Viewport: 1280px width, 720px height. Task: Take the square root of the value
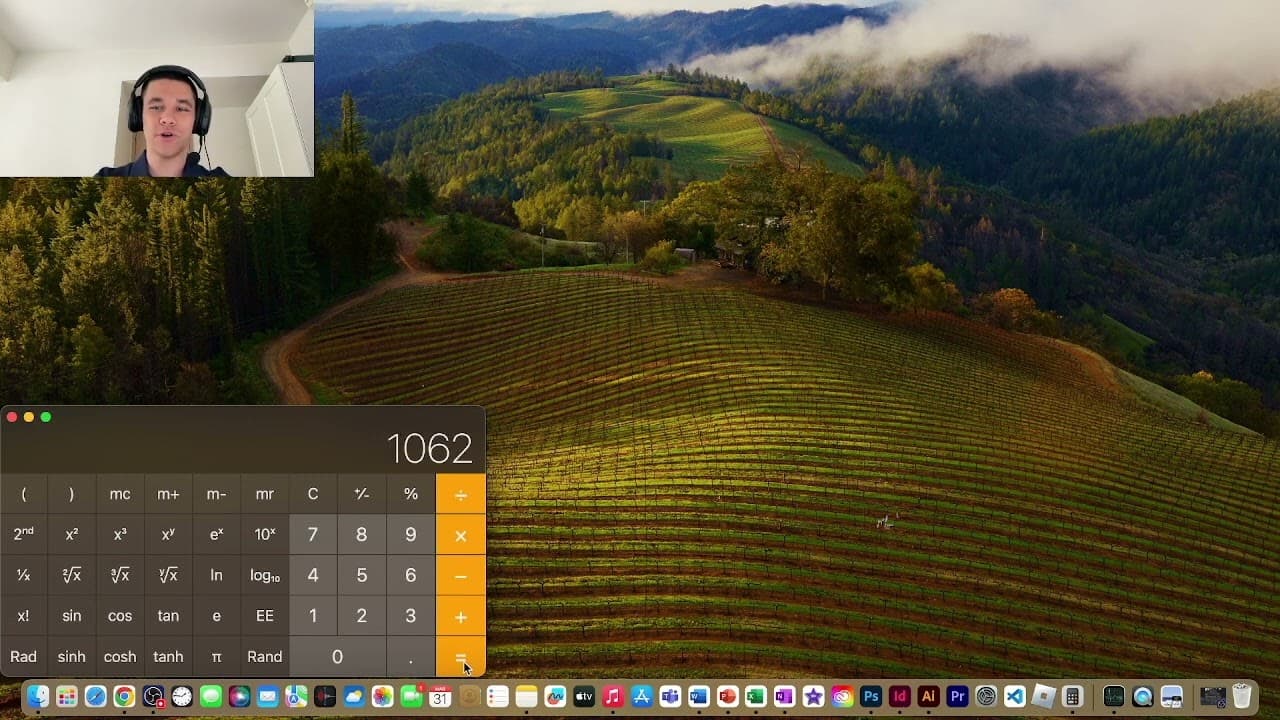click(x=72, y=576)
